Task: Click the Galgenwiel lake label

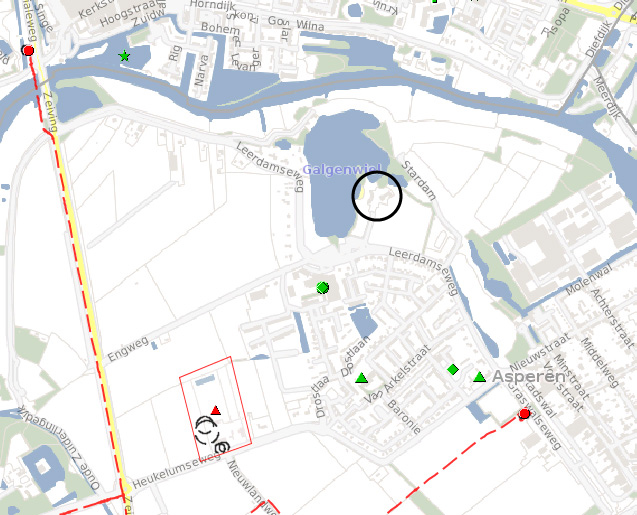Action: (x=342, y=169)
